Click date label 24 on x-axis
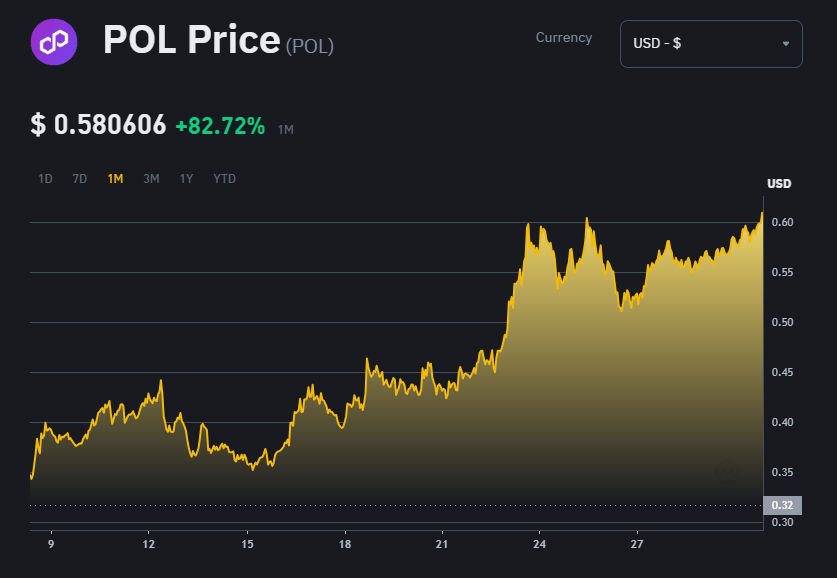The image size is (837, 578). [x=539, y=544]
